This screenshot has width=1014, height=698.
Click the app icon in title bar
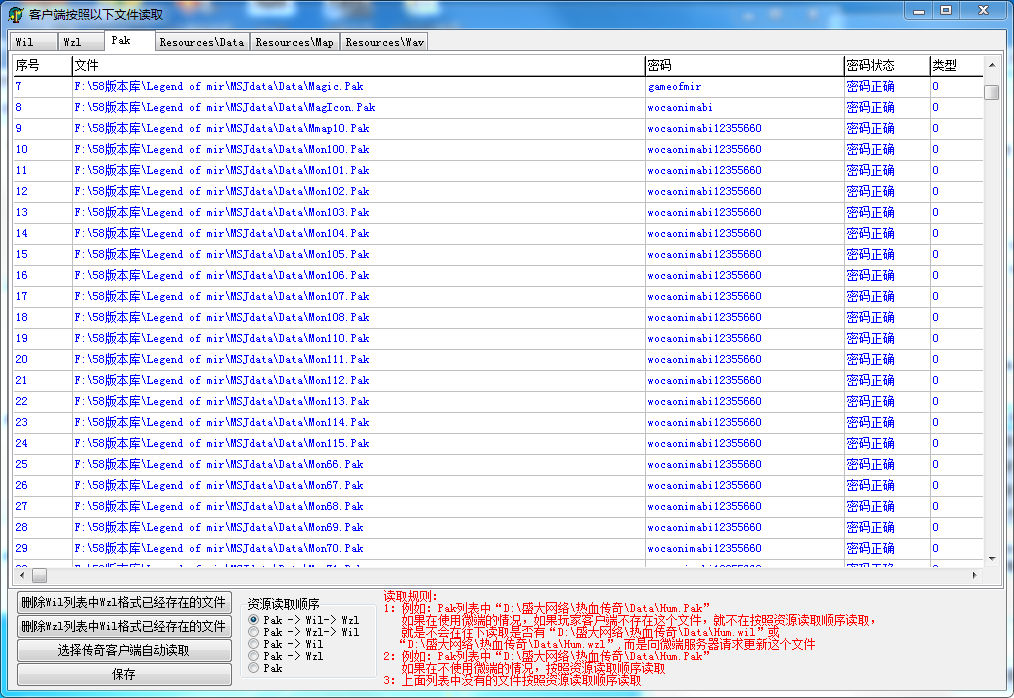point(15,14)
